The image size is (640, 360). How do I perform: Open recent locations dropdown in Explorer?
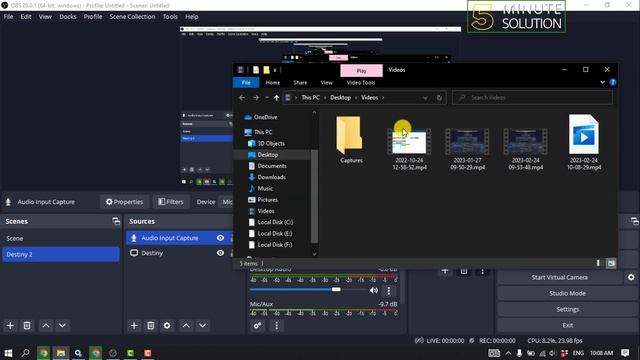point(267,98)
